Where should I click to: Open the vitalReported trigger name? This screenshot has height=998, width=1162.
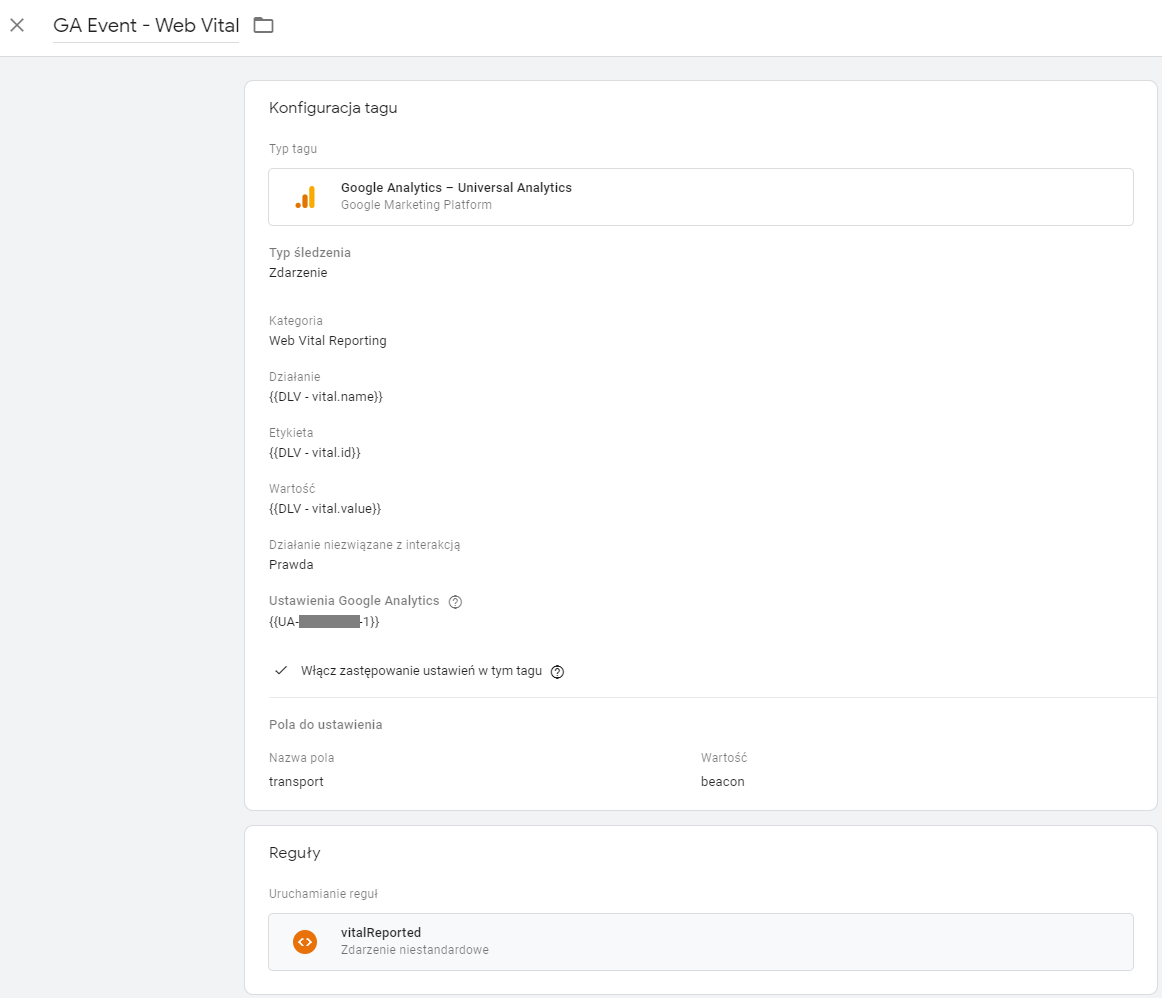(381, 933)
